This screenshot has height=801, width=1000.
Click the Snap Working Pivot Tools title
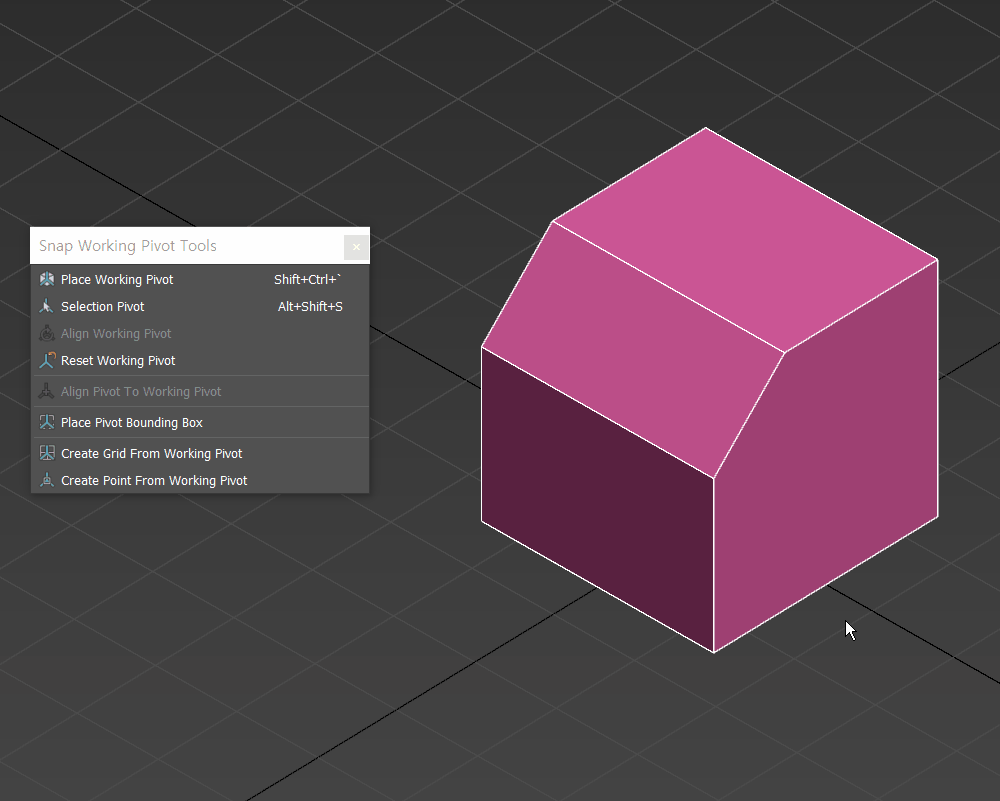click(x=128, y=246)
